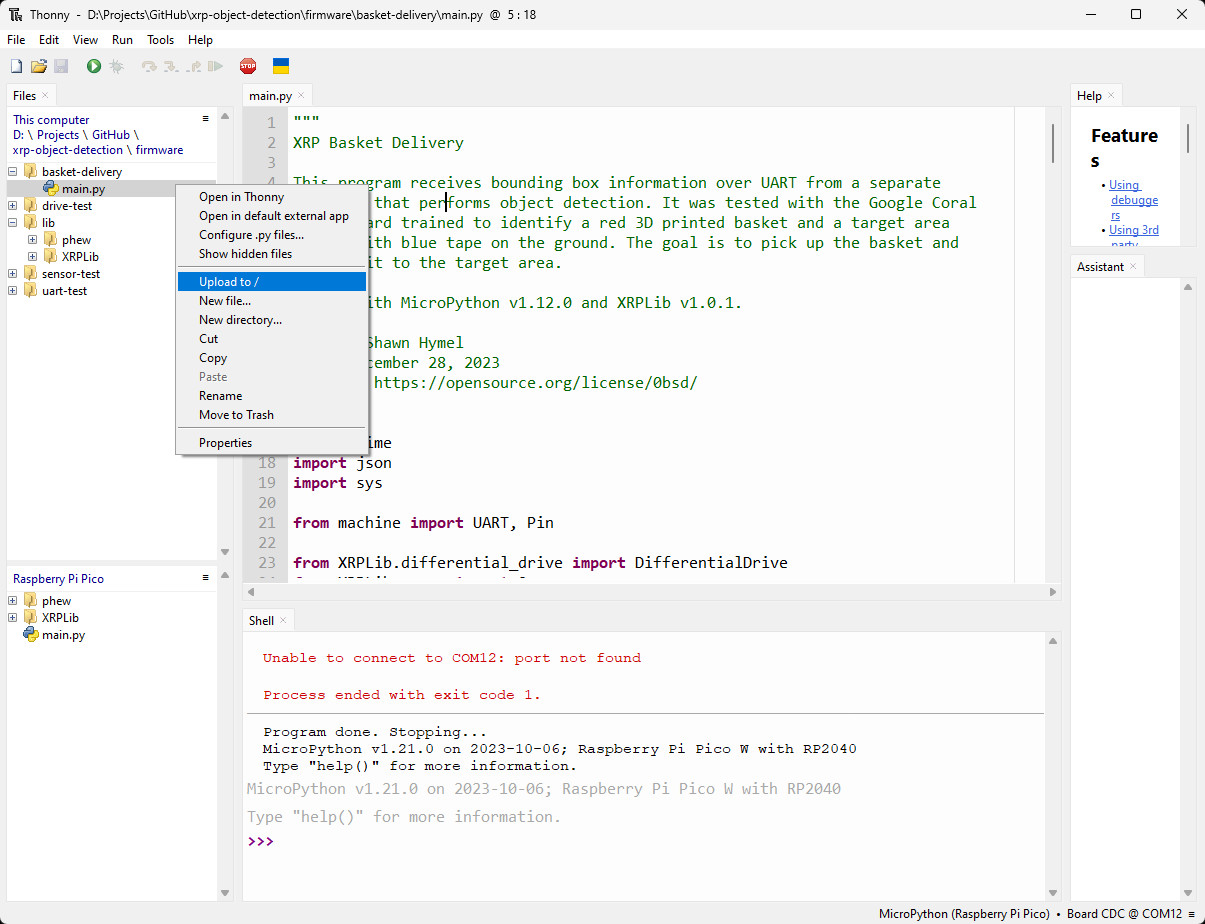Expand the XRPLib folder on Raspberry Pi Pico

point(13,618)
